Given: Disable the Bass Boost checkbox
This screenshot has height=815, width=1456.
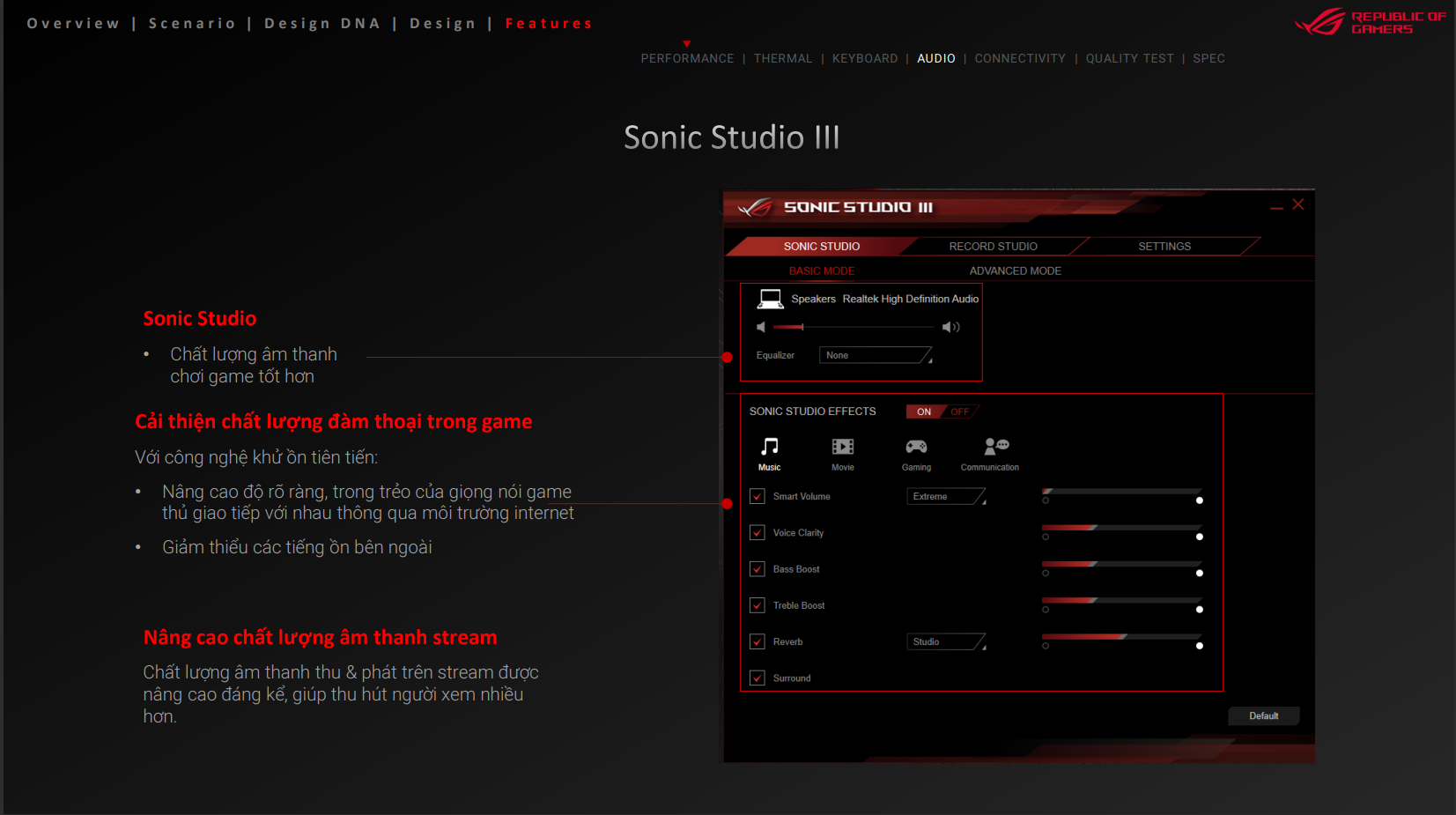Looking at the screenshot, I should [758, 569].
